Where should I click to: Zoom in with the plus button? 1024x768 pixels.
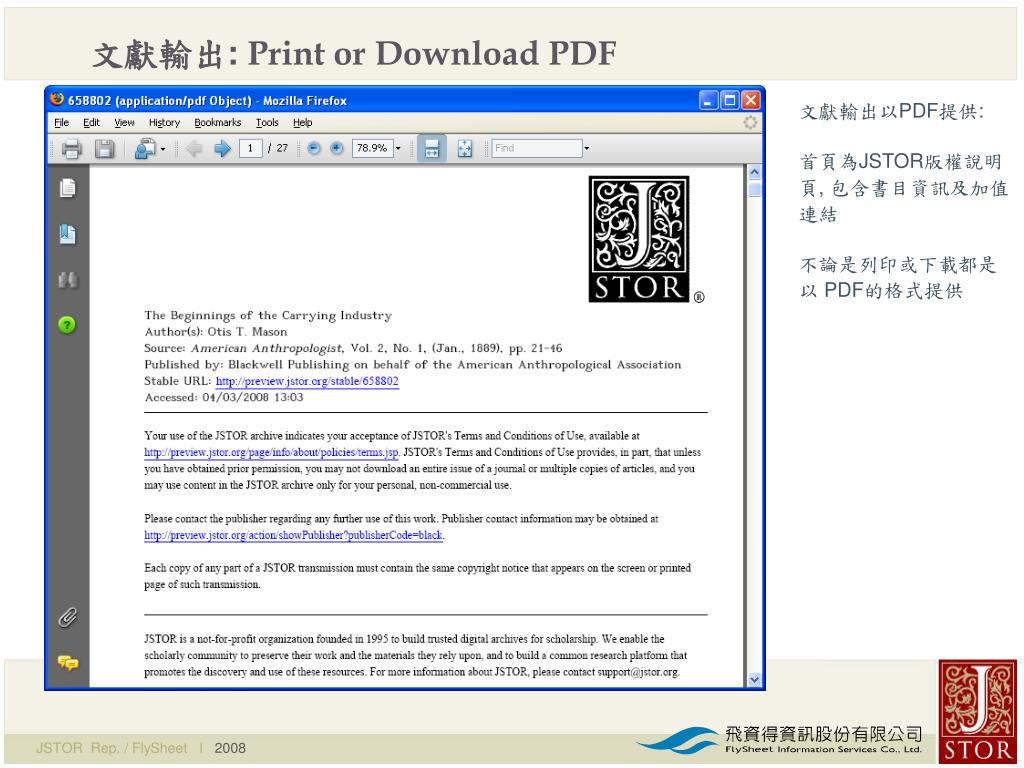(336, 148)
